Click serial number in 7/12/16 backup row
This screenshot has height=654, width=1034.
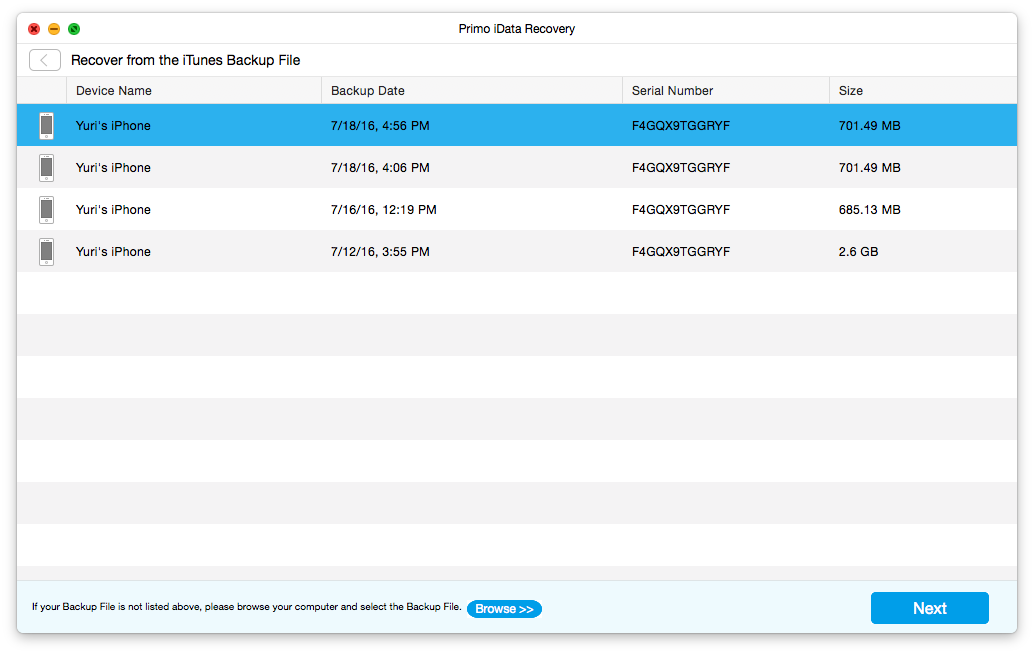pyautogui.click(x=681, y=251)
